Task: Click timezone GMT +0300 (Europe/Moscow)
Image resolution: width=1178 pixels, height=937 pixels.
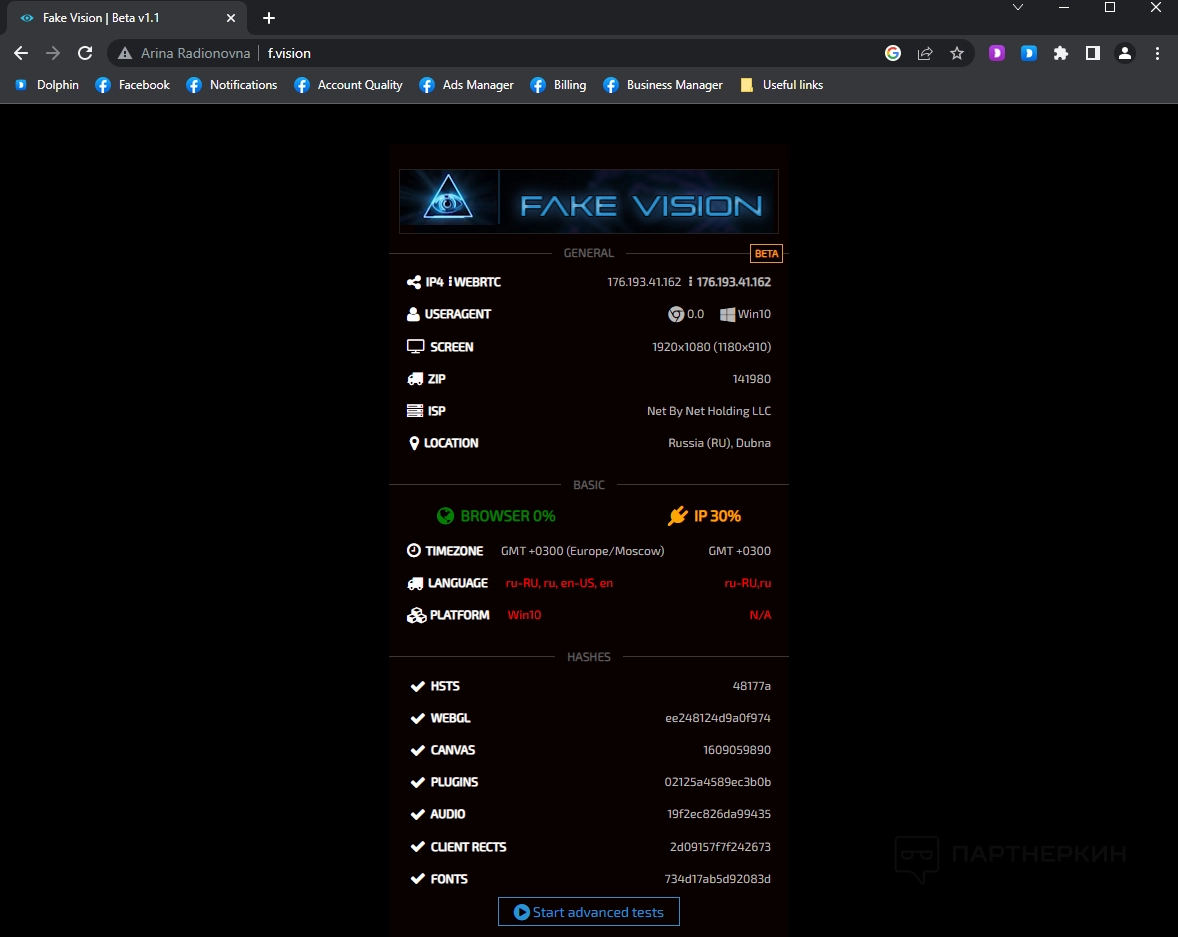Action: pos(582,551)
